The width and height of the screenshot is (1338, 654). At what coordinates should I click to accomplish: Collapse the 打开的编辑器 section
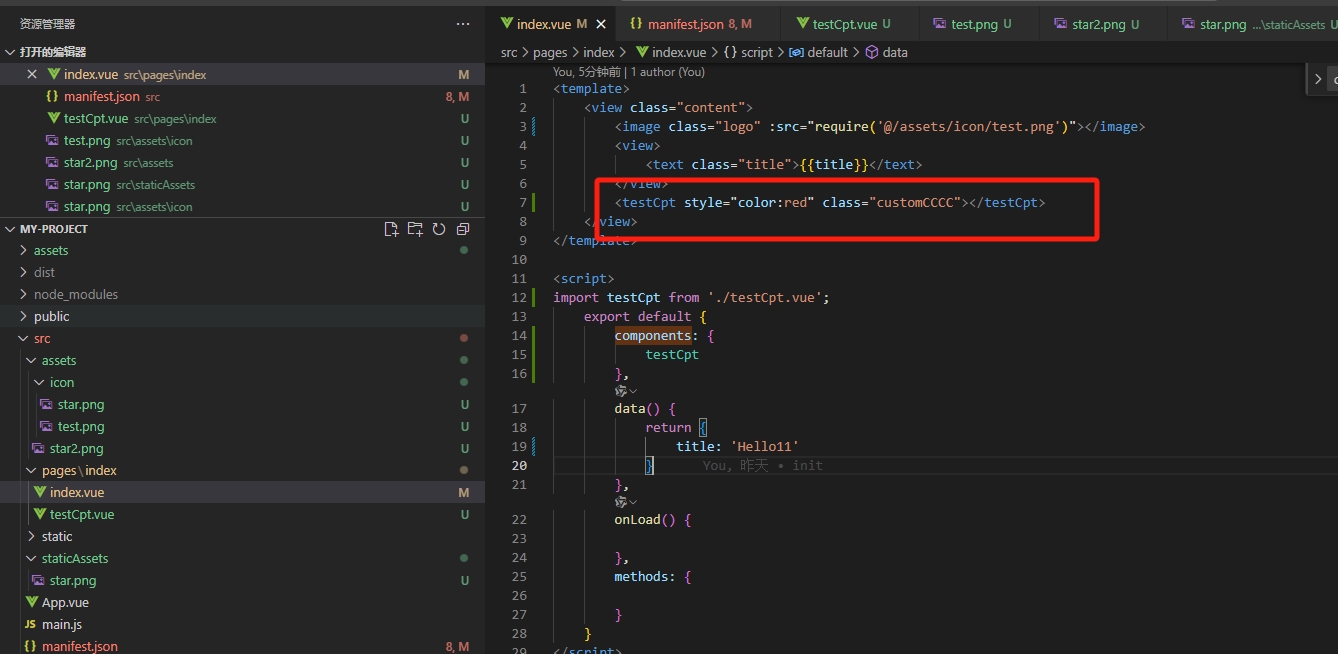click(11, 52)
